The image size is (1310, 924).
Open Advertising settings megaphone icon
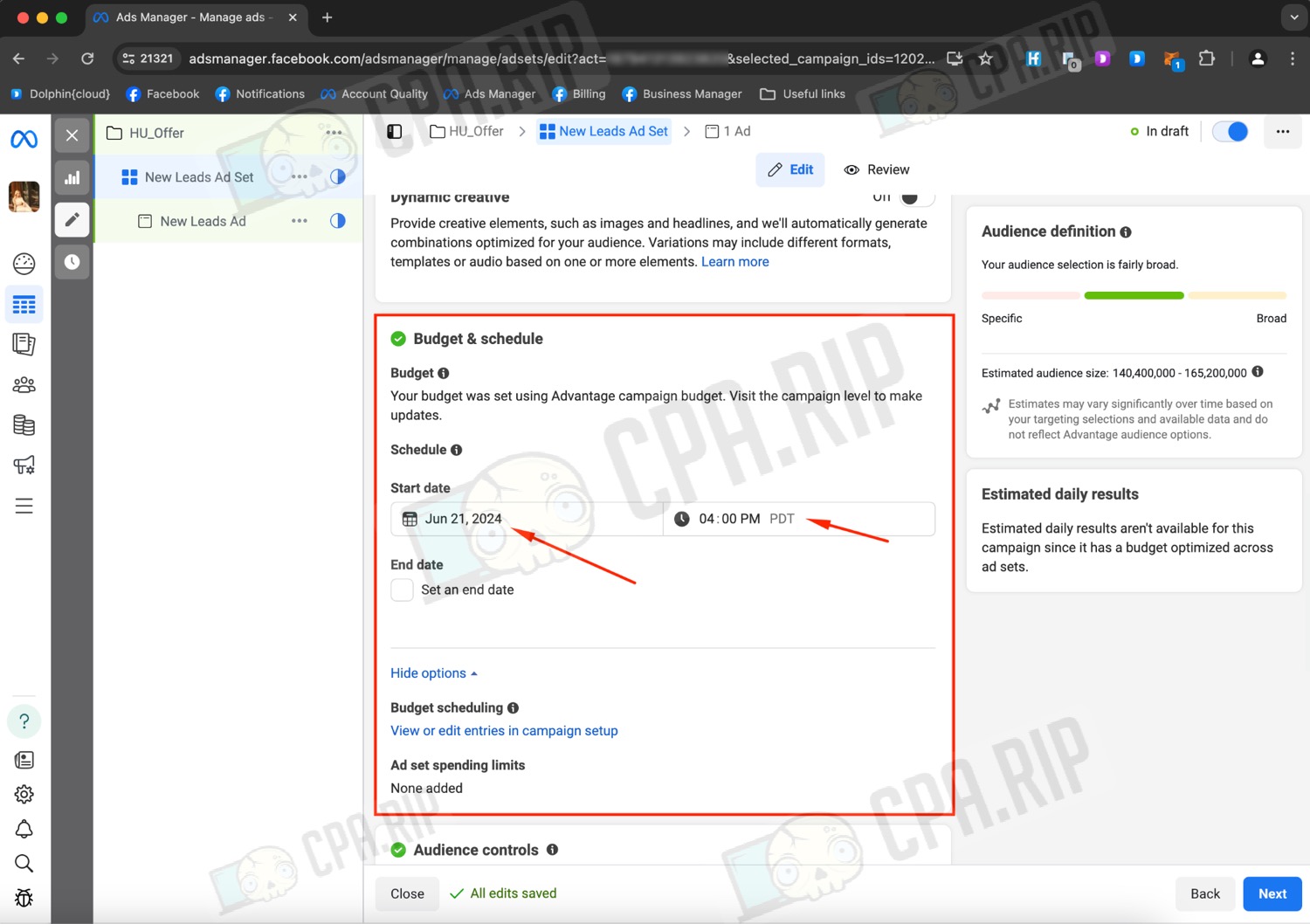click(x=24, y=465)
